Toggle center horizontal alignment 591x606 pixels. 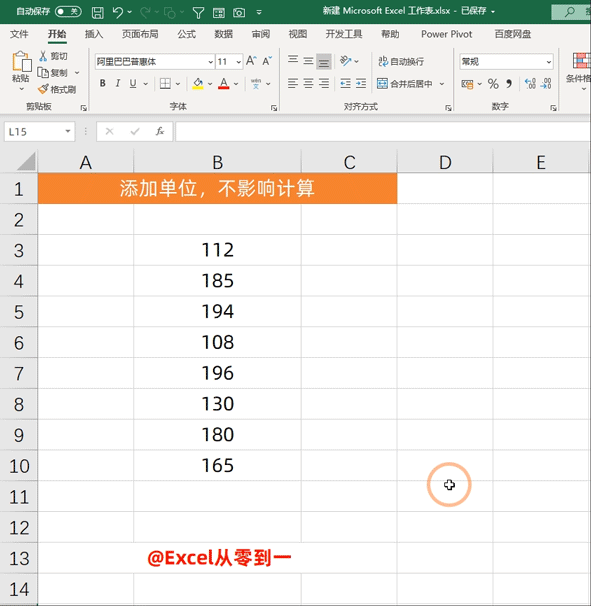coord(308,83)
